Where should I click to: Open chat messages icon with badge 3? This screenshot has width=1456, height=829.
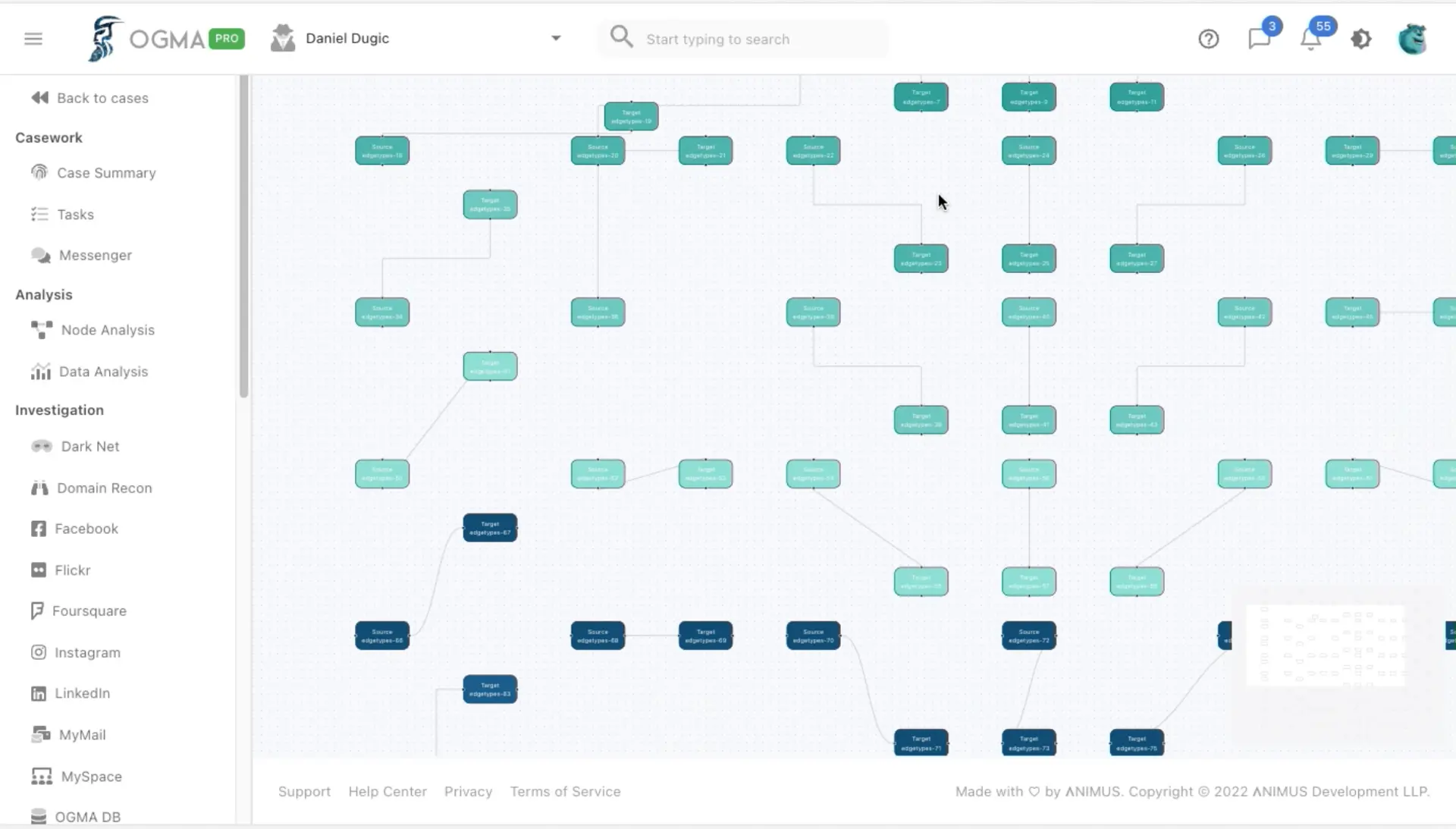point(1260,38)
